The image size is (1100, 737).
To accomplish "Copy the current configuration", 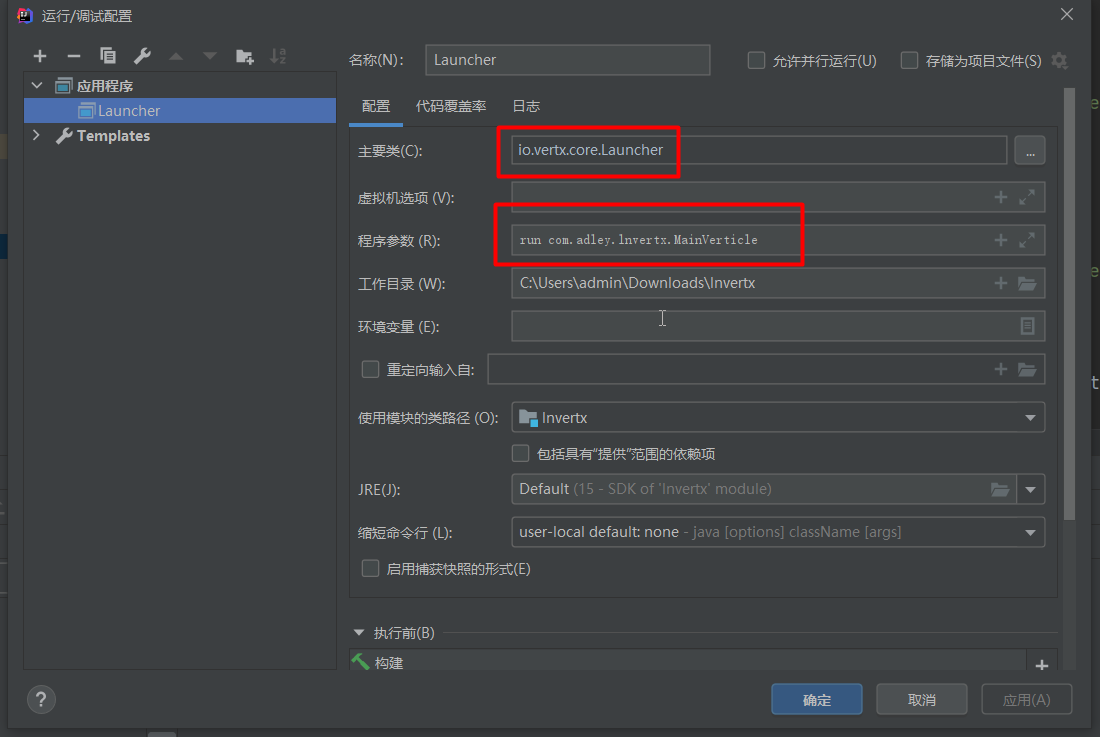I will coord(107,56).
